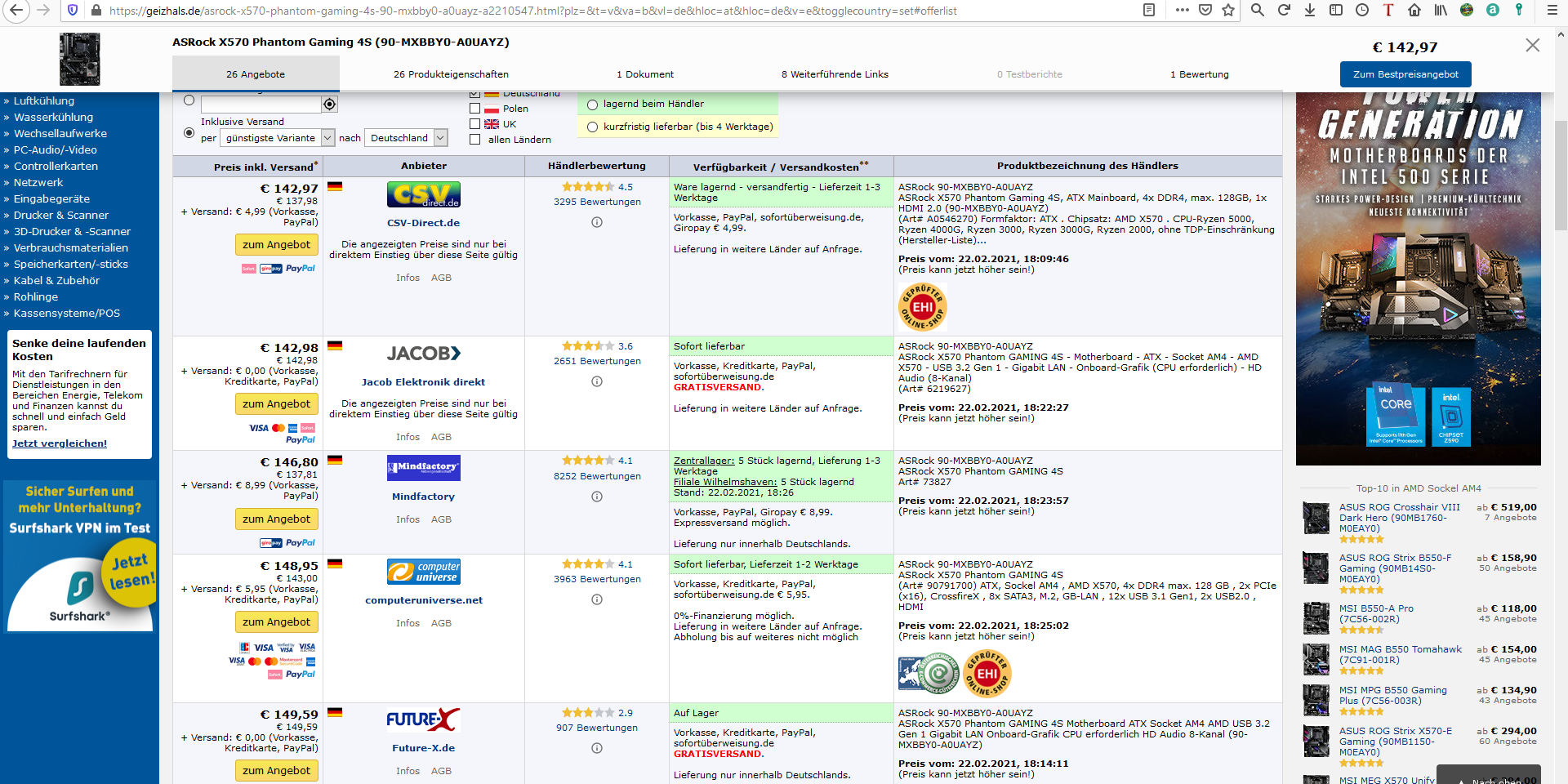Image resolution: width=1568 pixels, height=784 pixels.
Task: Tick the Polen country checkbox
Action: point(474,109)
